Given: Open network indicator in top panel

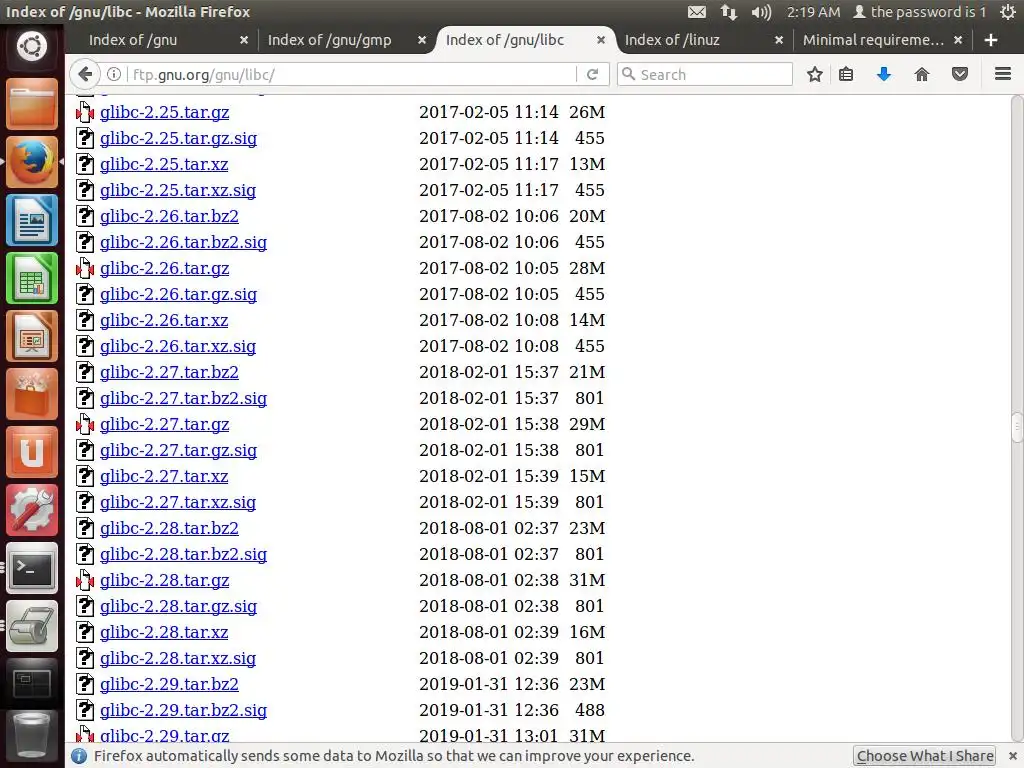Looking at the screenshot, I should (728, 12).
